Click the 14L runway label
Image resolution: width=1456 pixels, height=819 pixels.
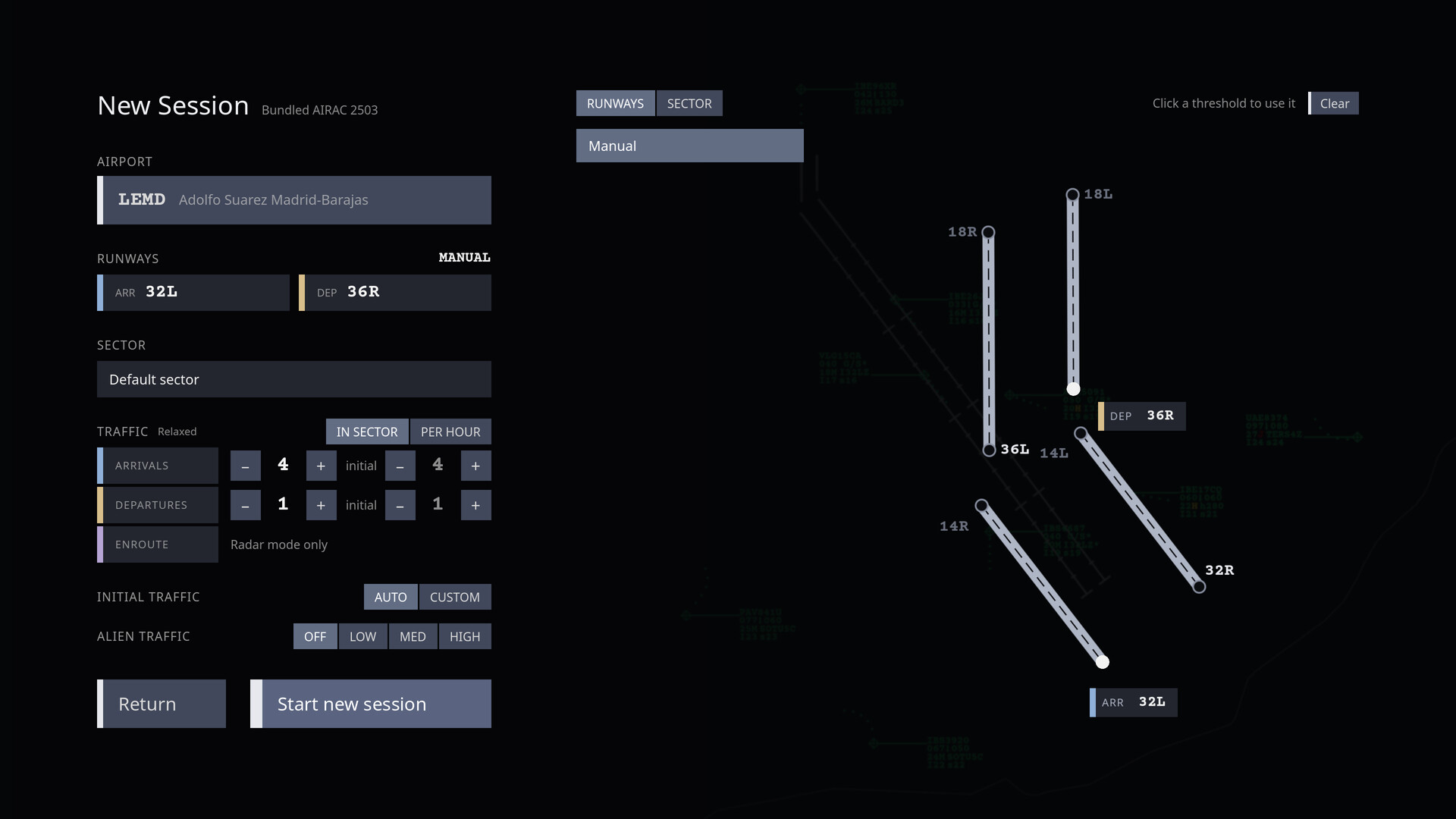click(1054, 453)
